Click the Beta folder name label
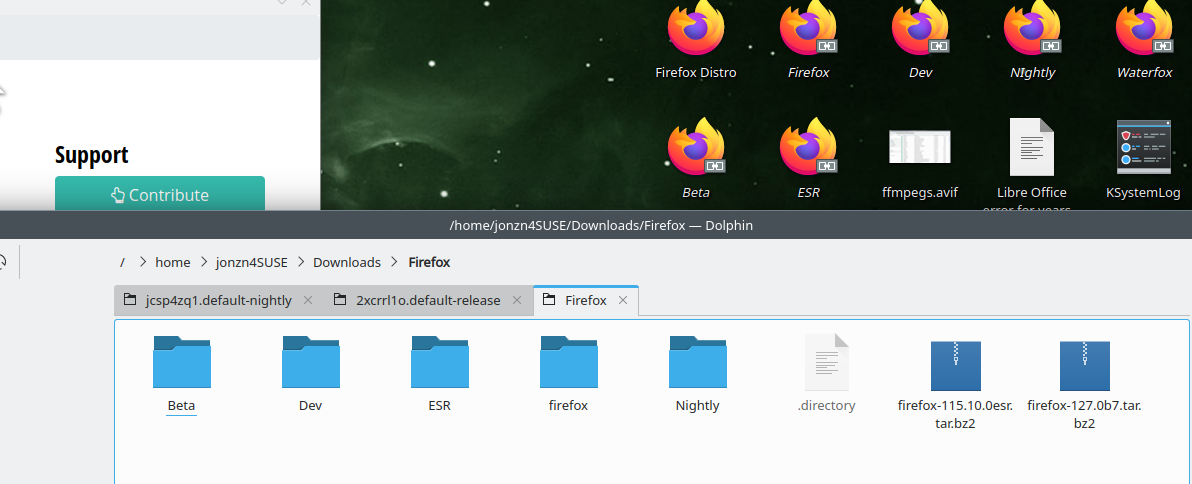This screenshot has height=484, width=1192. coord(182,405)
